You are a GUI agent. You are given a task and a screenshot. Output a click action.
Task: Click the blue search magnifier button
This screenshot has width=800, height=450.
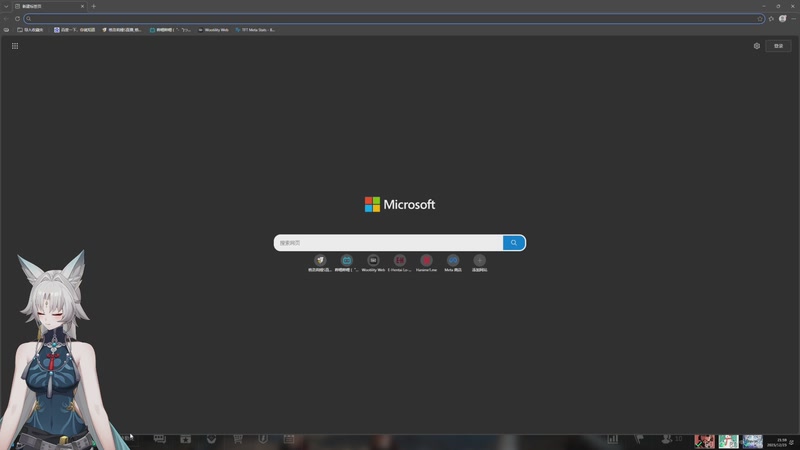[x=514, y=243]
